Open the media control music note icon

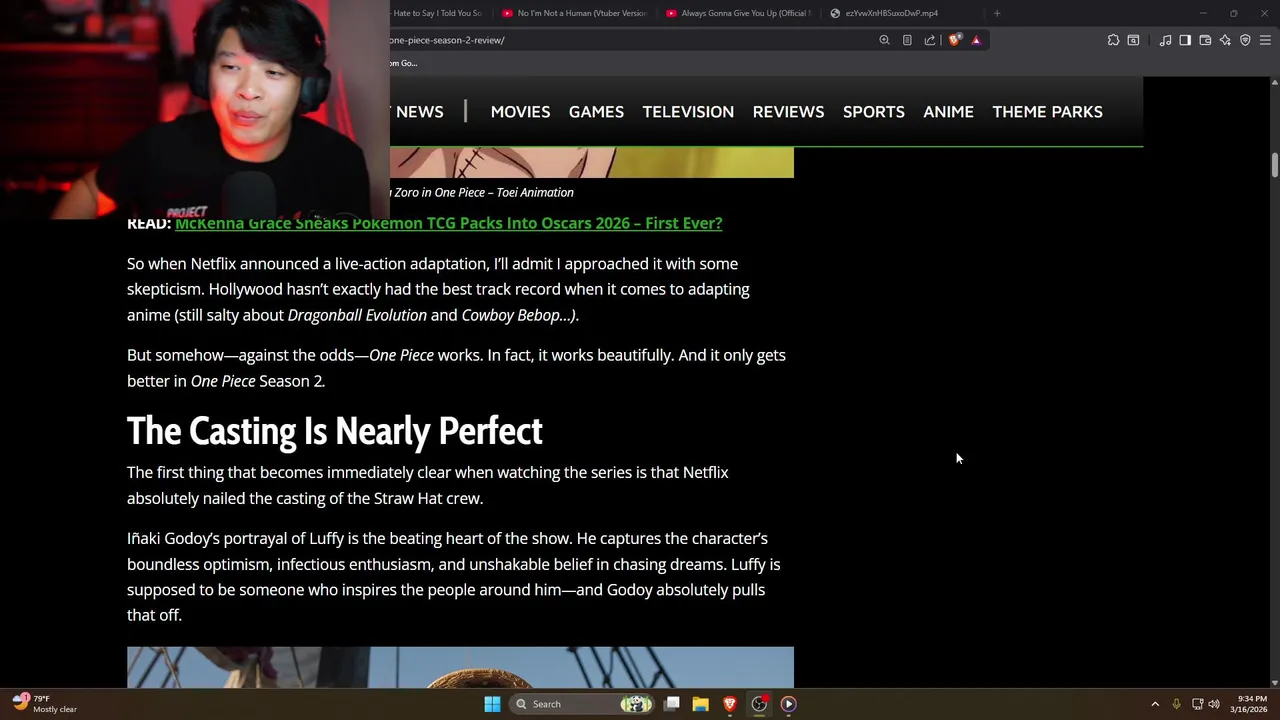1165,40
